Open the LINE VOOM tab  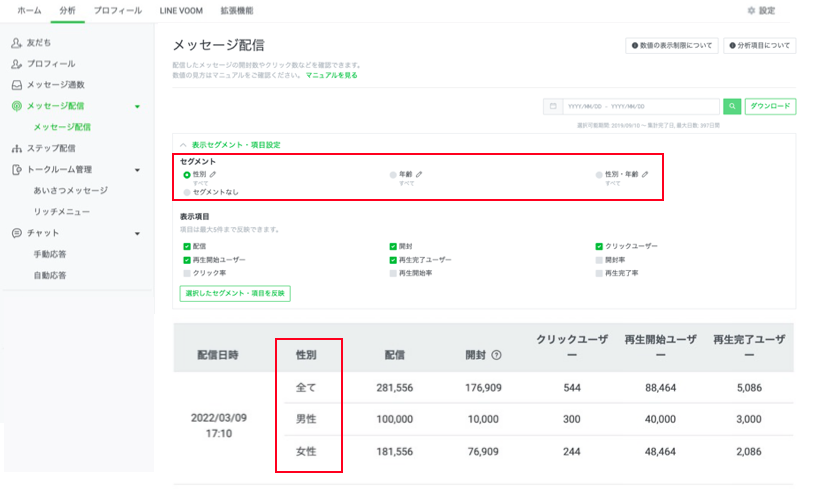coord(181,10)
